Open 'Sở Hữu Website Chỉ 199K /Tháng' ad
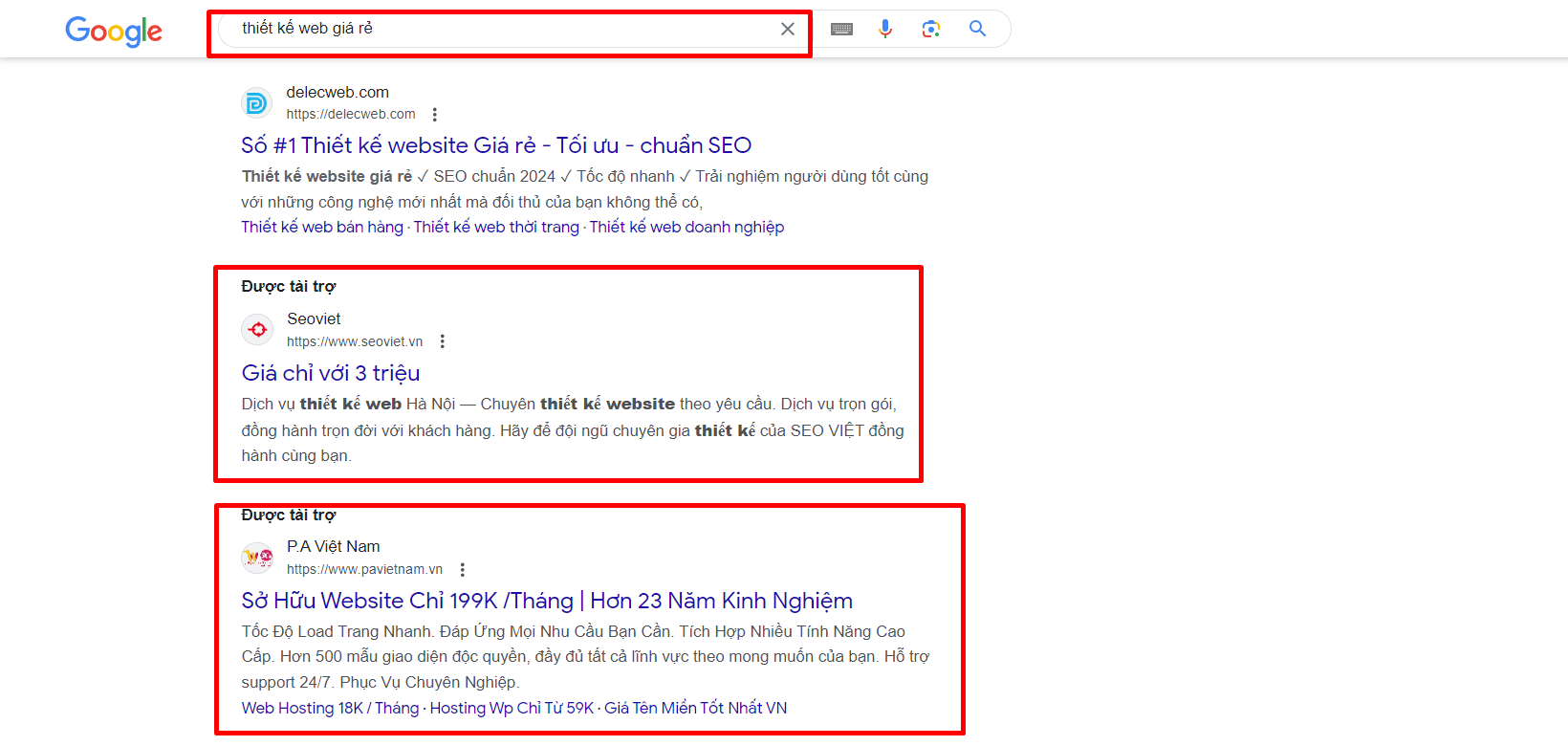 click(547, 601)
